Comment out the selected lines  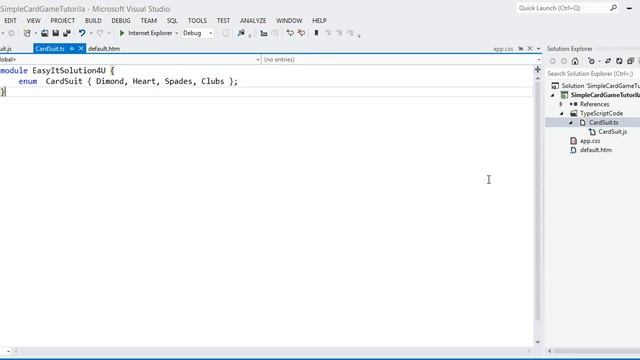(290, 33)
